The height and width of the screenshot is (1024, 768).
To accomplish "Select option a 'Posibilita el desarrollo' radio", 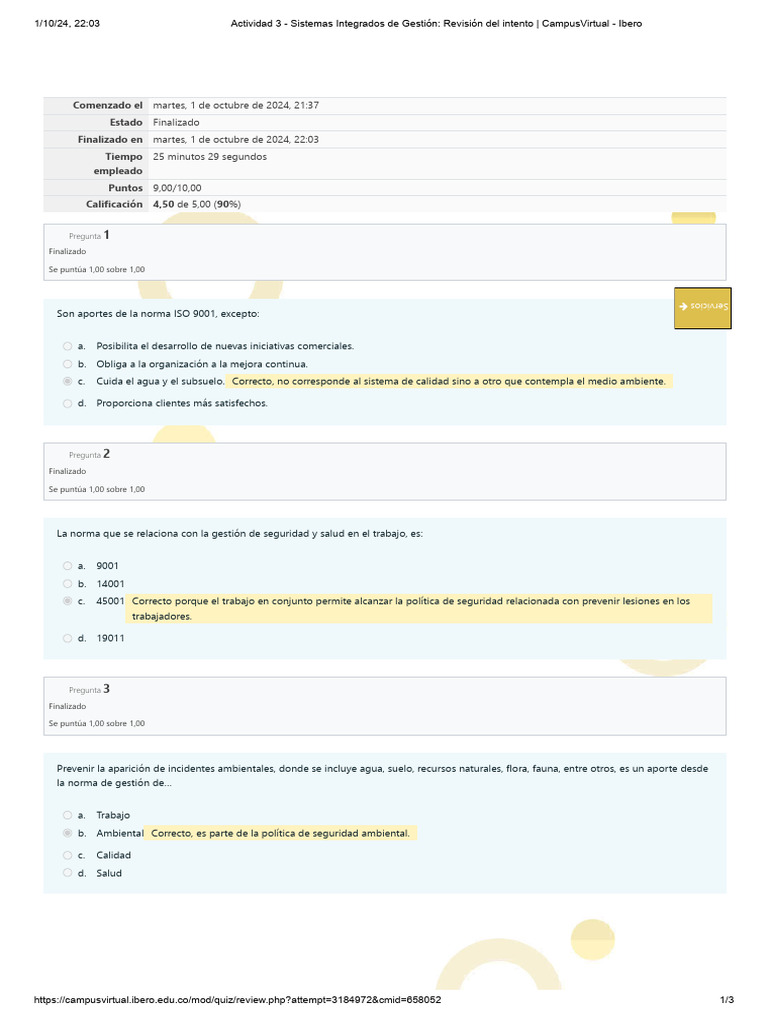I will [67, 346].
